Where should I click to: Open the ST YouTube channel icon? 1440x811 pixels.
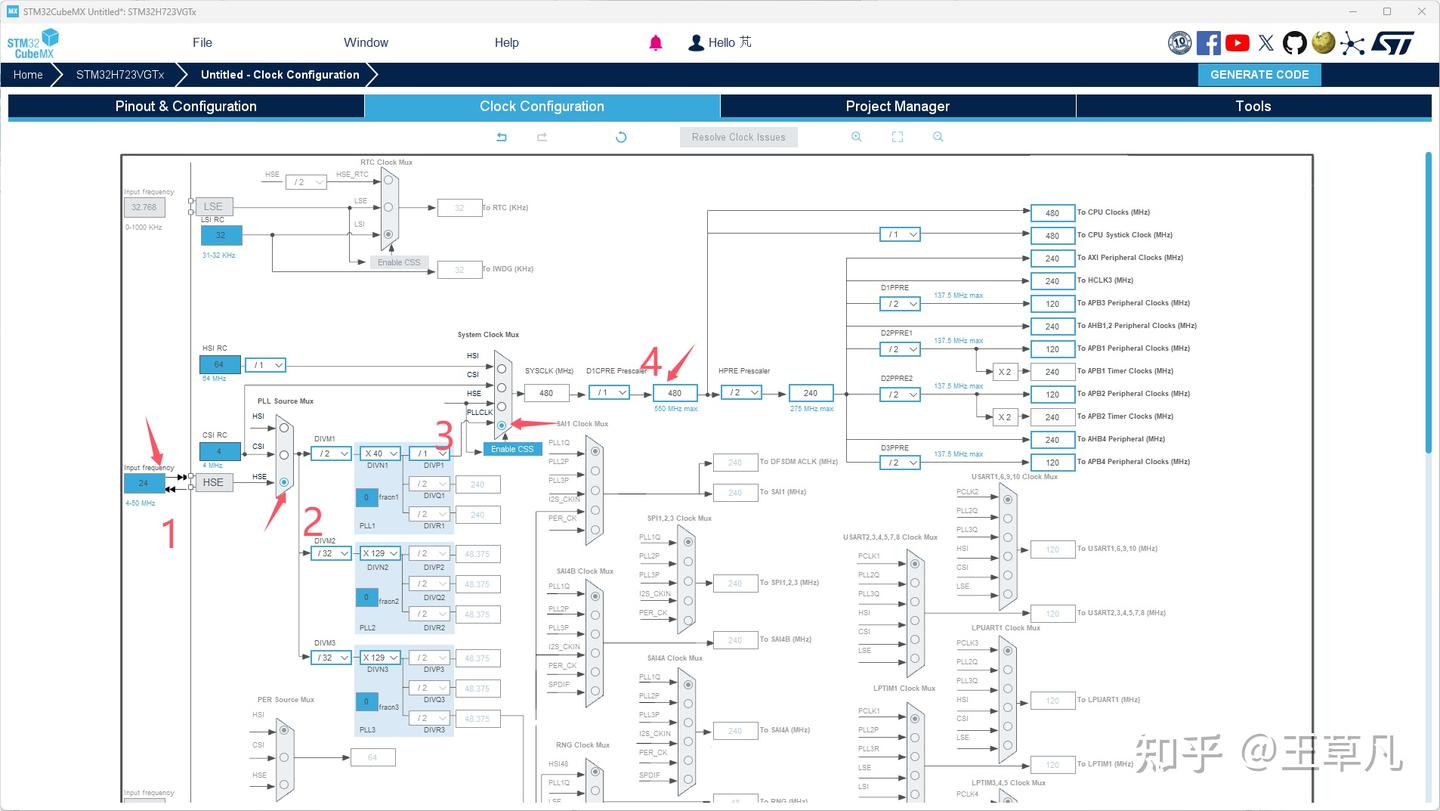[1237, 43]
